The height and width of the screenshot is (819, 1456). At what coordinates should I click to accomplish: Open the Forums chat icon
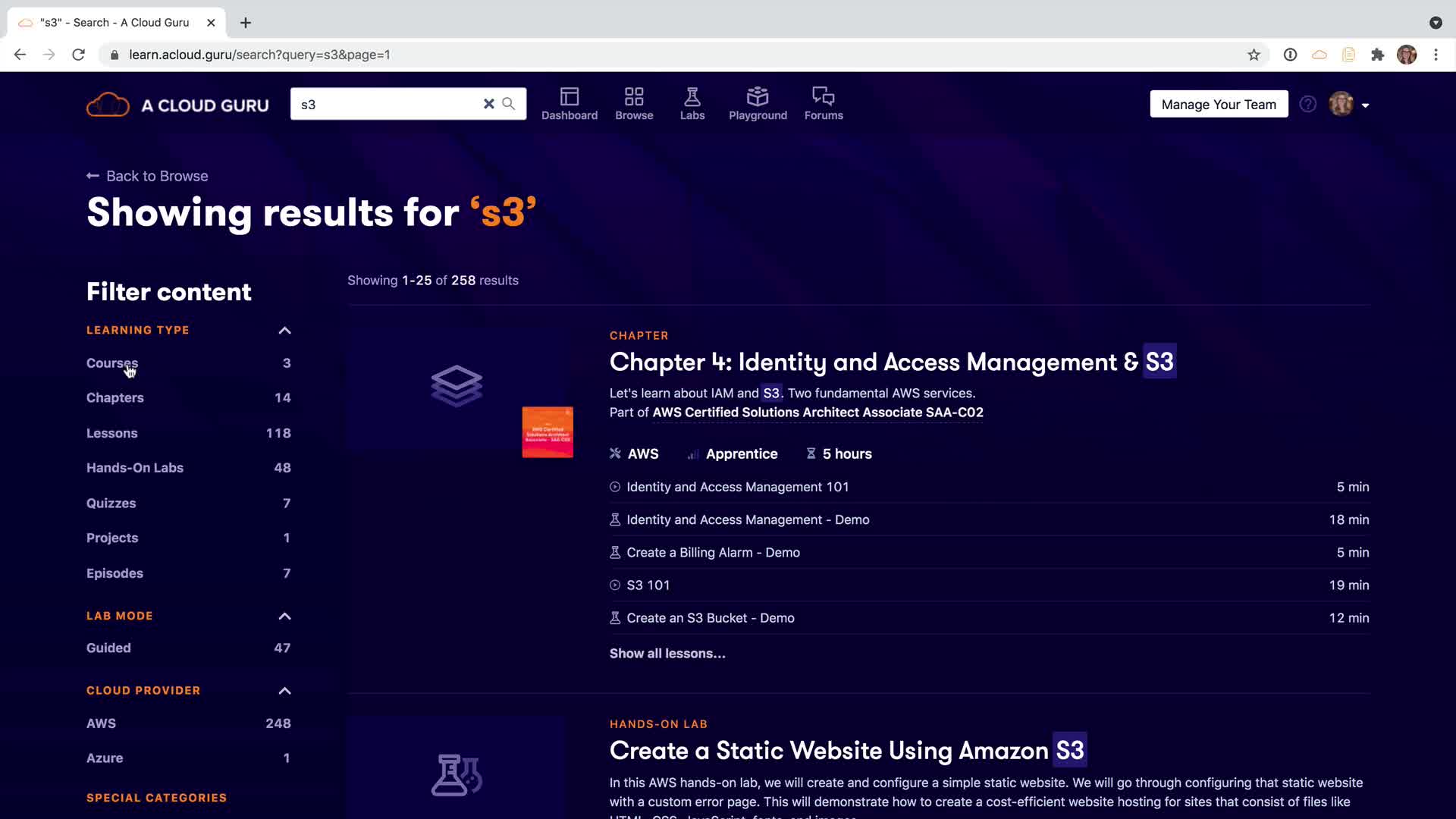pos(824,97)
